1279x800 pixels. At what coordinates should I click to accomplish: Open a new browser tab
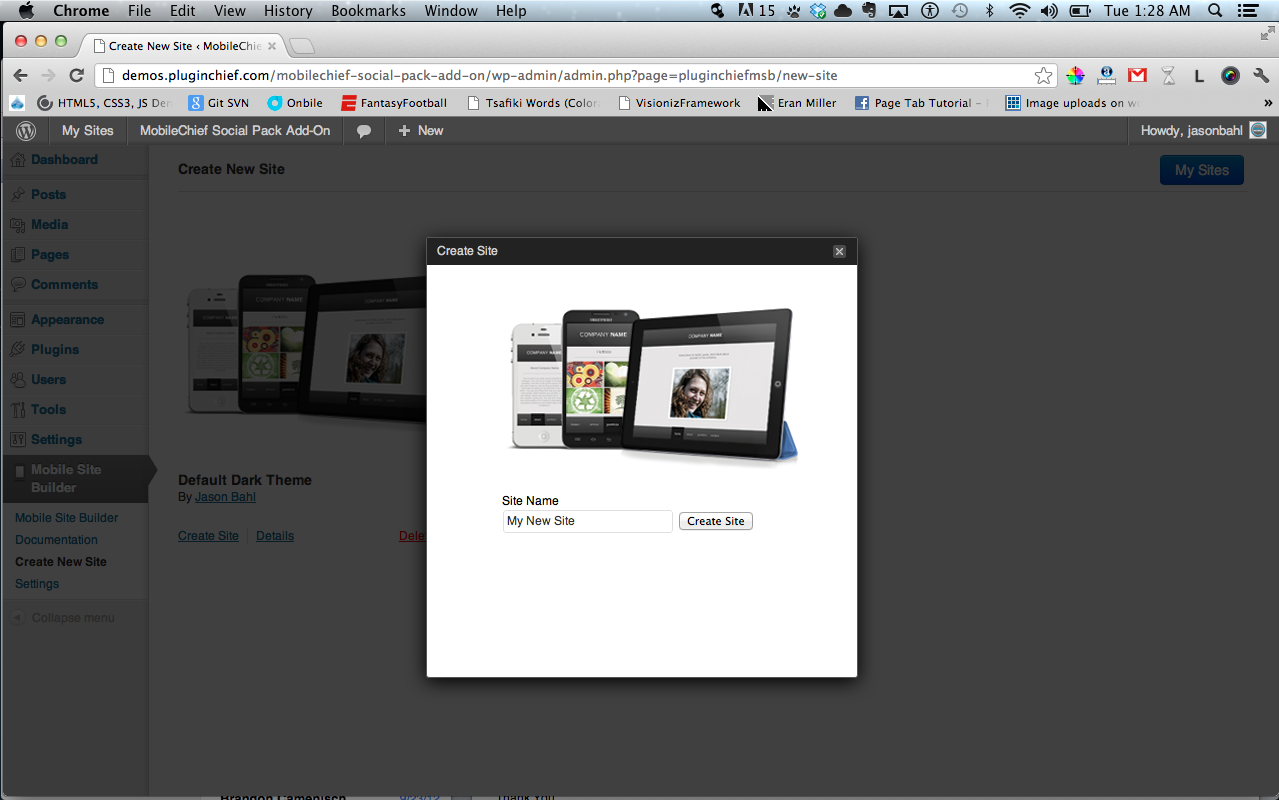pyautogui.click(x=302, y=46)
